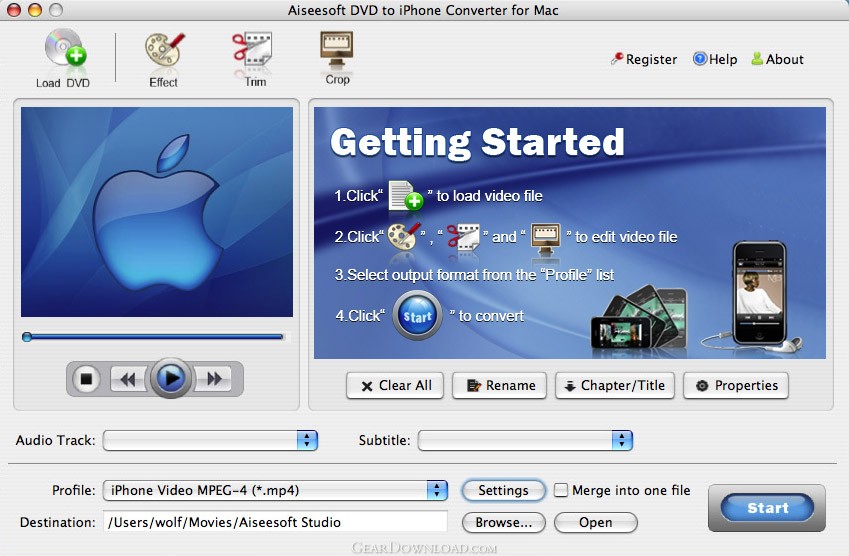This screenshot has height=556, width=849.
Task: Open the Help link
Action: (715, 59)
